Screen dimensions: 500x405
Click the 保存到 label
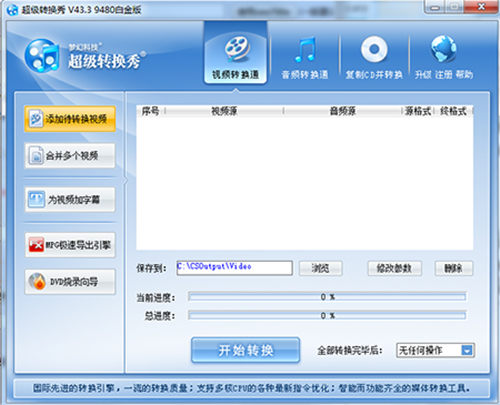pos(151,268)
